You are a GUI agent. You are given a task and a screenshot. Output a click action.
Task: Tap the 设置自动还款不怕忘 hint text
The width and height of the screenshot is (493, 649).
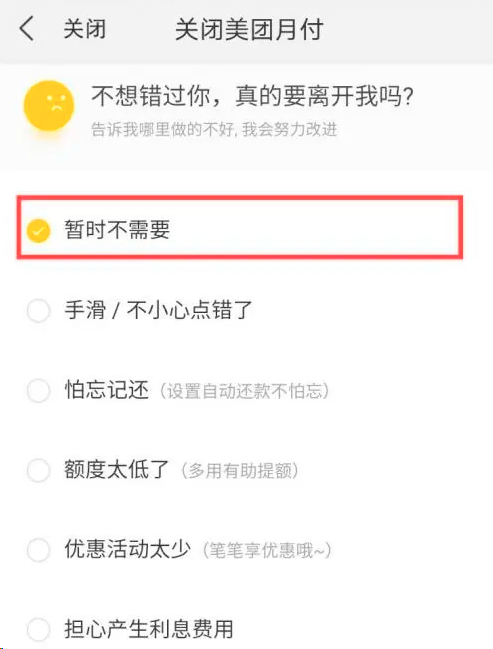coord(244,391)
